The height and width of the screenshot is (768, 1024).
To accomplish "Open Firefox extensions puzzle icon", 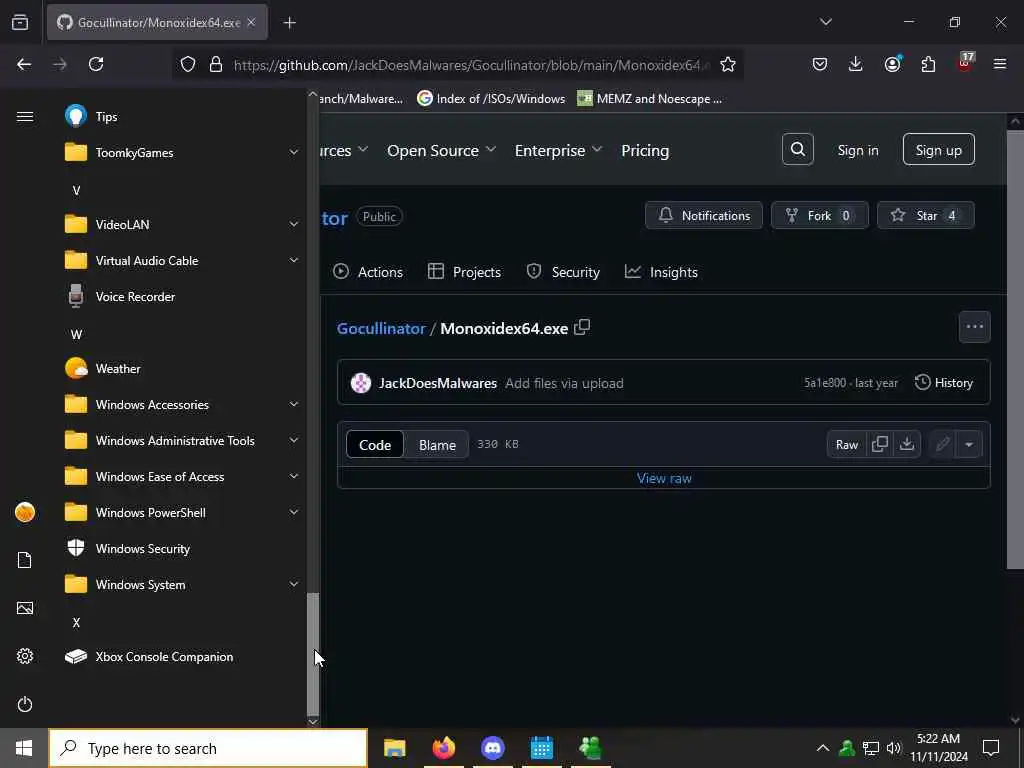I will (928, 64).
